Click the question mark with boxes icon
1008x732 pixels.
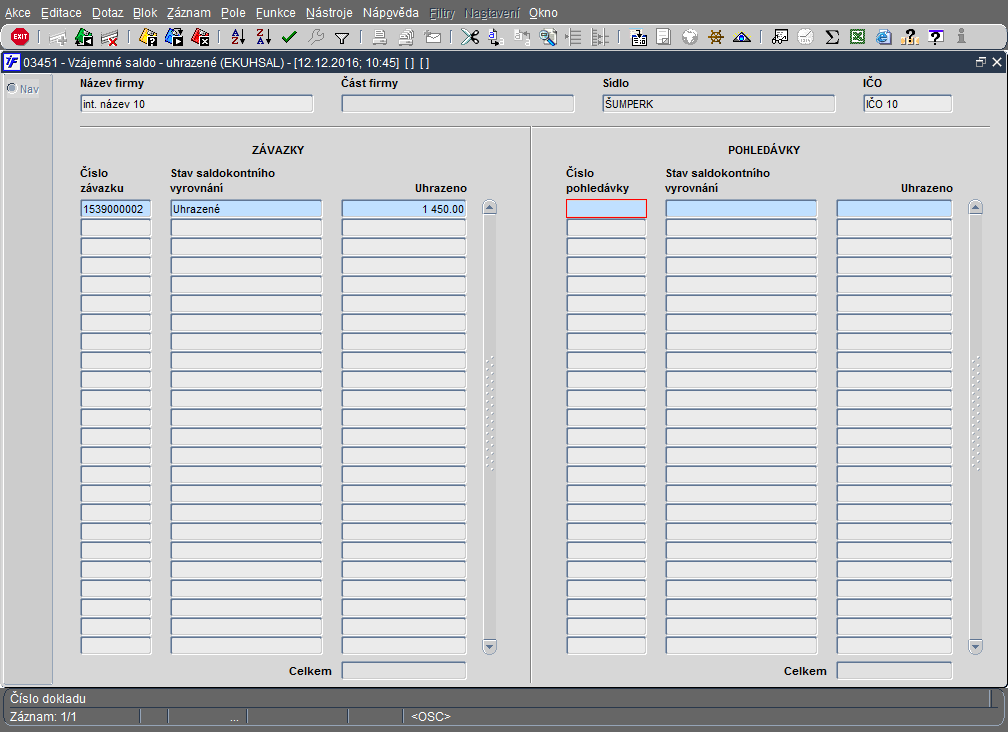pyautogui.click(x=910, y=37)
